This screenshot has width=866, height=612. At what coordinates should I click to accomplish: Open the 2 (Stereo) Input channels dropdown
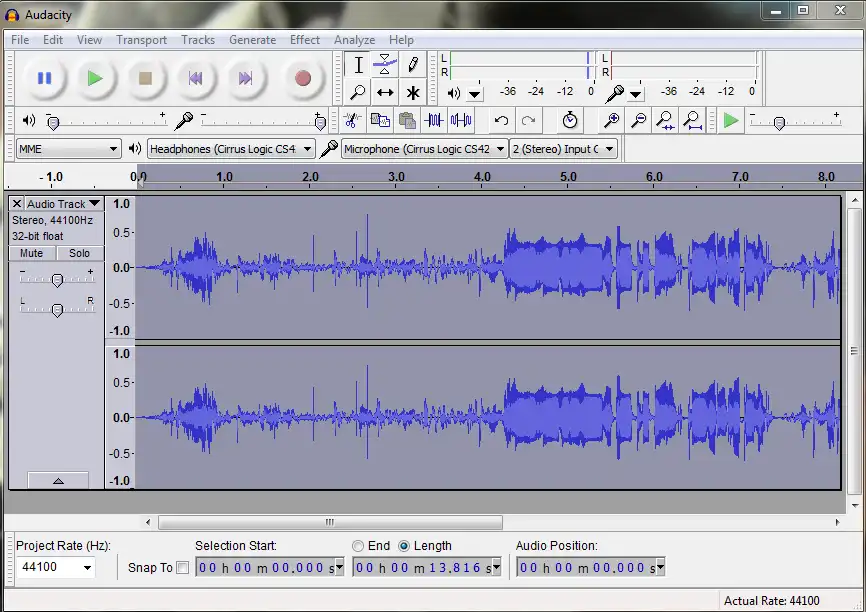[x=563, y=149]
